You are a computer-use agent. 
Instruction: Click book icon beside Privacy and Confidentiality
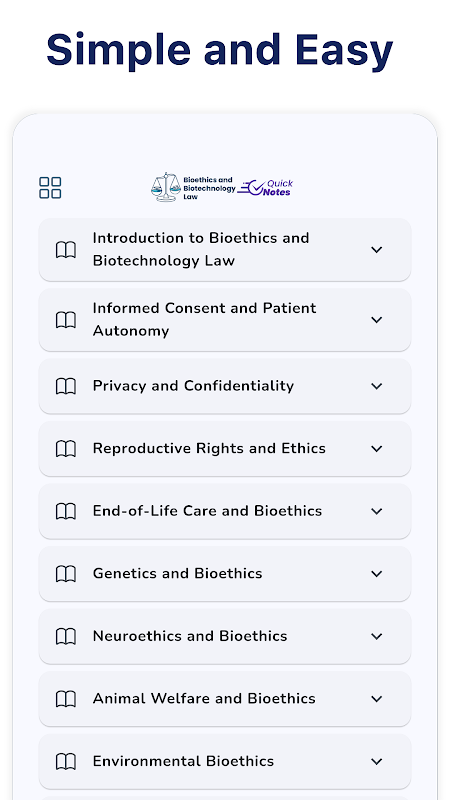click(66, 386)
